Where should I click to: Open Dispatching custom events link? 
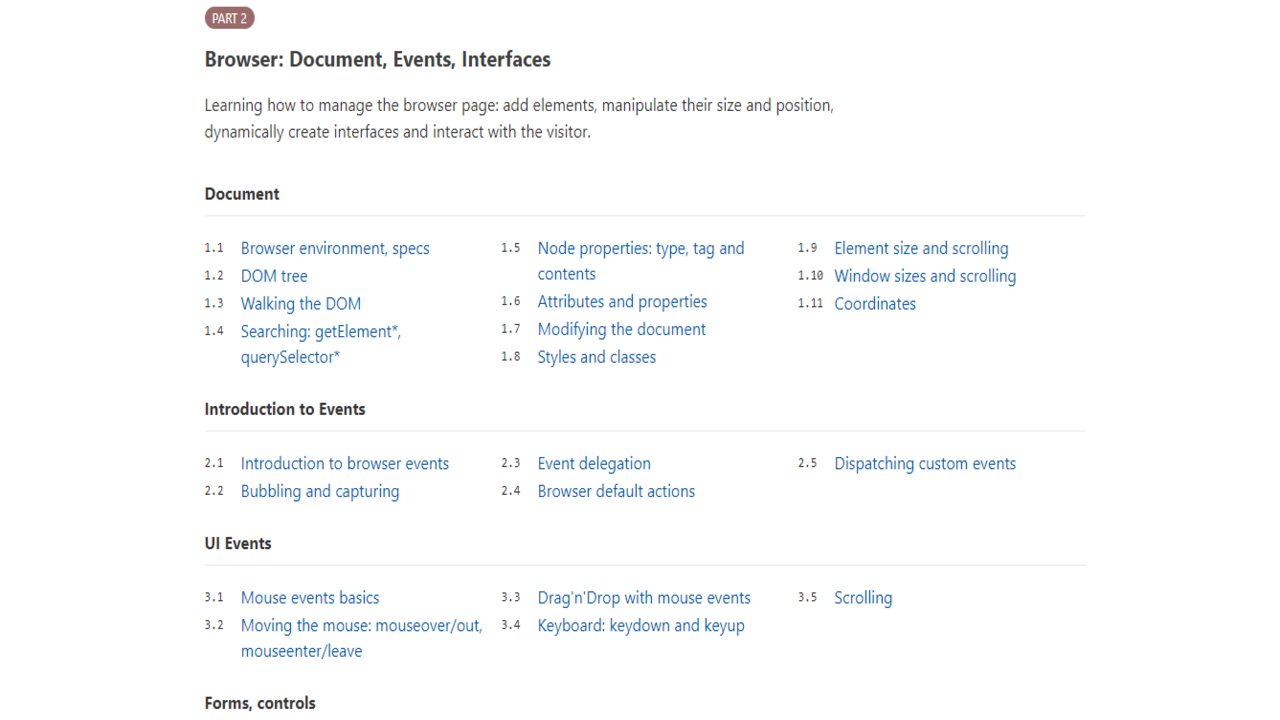pyautogui.click(x=925, y=463)
